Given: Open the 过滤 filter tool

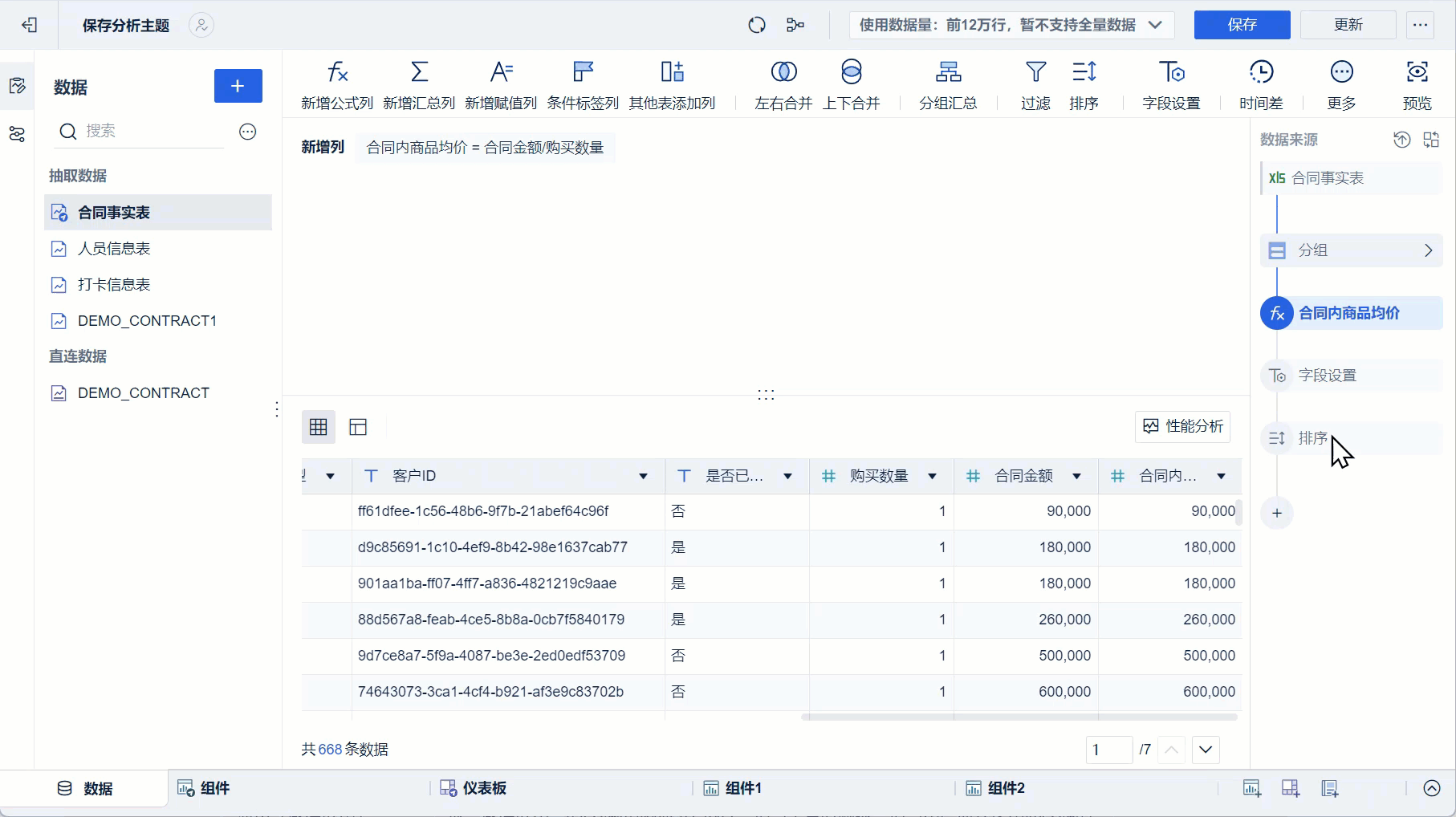Looking at the screenshot, I should pos(1035,85).
